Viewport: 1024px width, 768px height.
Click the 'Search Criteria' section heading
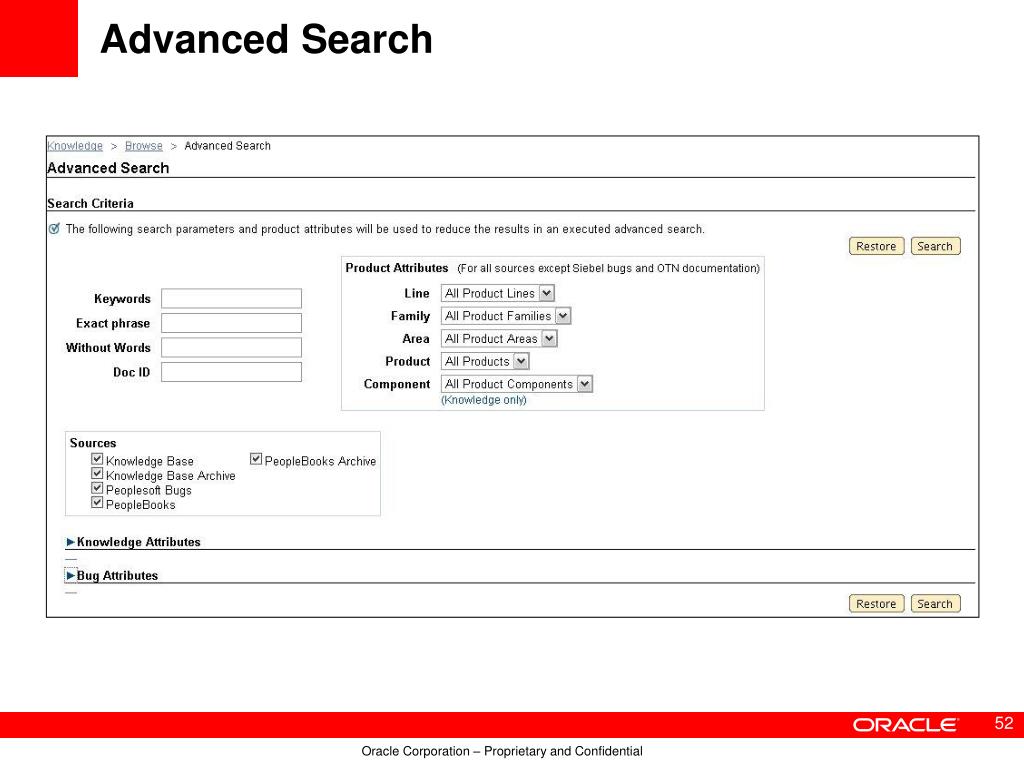pyautogui.click(x=90, y=203)
